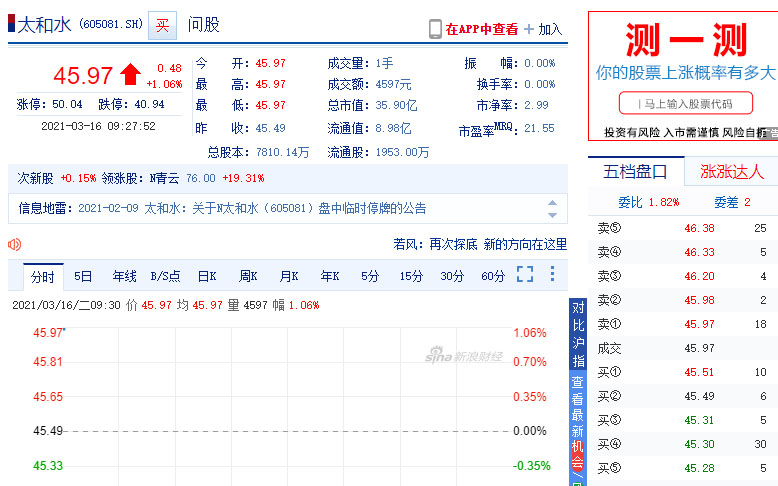Click the fullscreen chart icon

coord(525,274)
